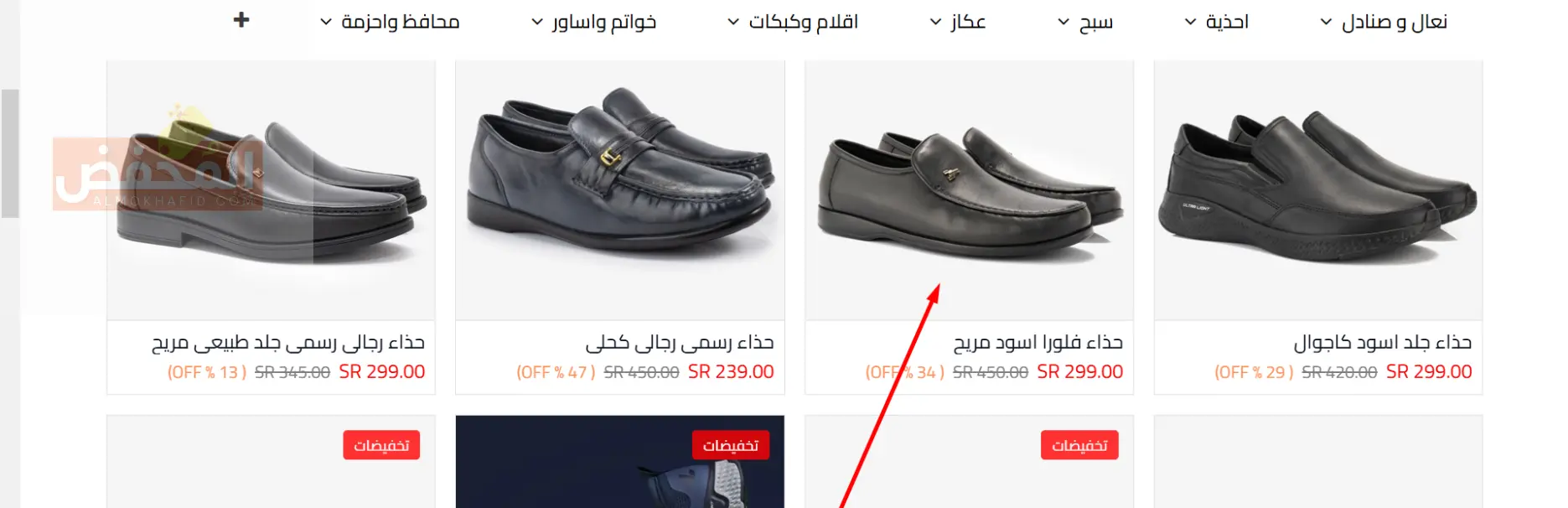This screenshot has height=508, width=1568.
Task: Click the حذاء رجالى رسمى جلد طبيعى مريح title
Action: [x=288, y=342]
